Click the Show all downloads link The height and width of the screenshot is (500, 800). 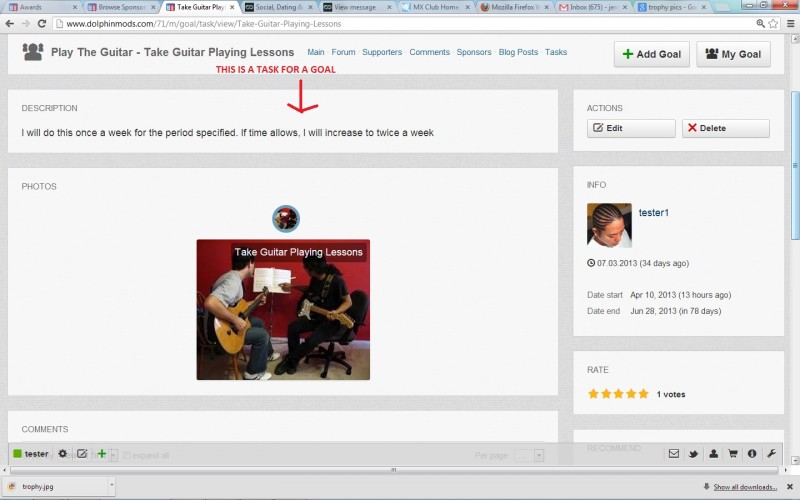click(x=745, y=487)
